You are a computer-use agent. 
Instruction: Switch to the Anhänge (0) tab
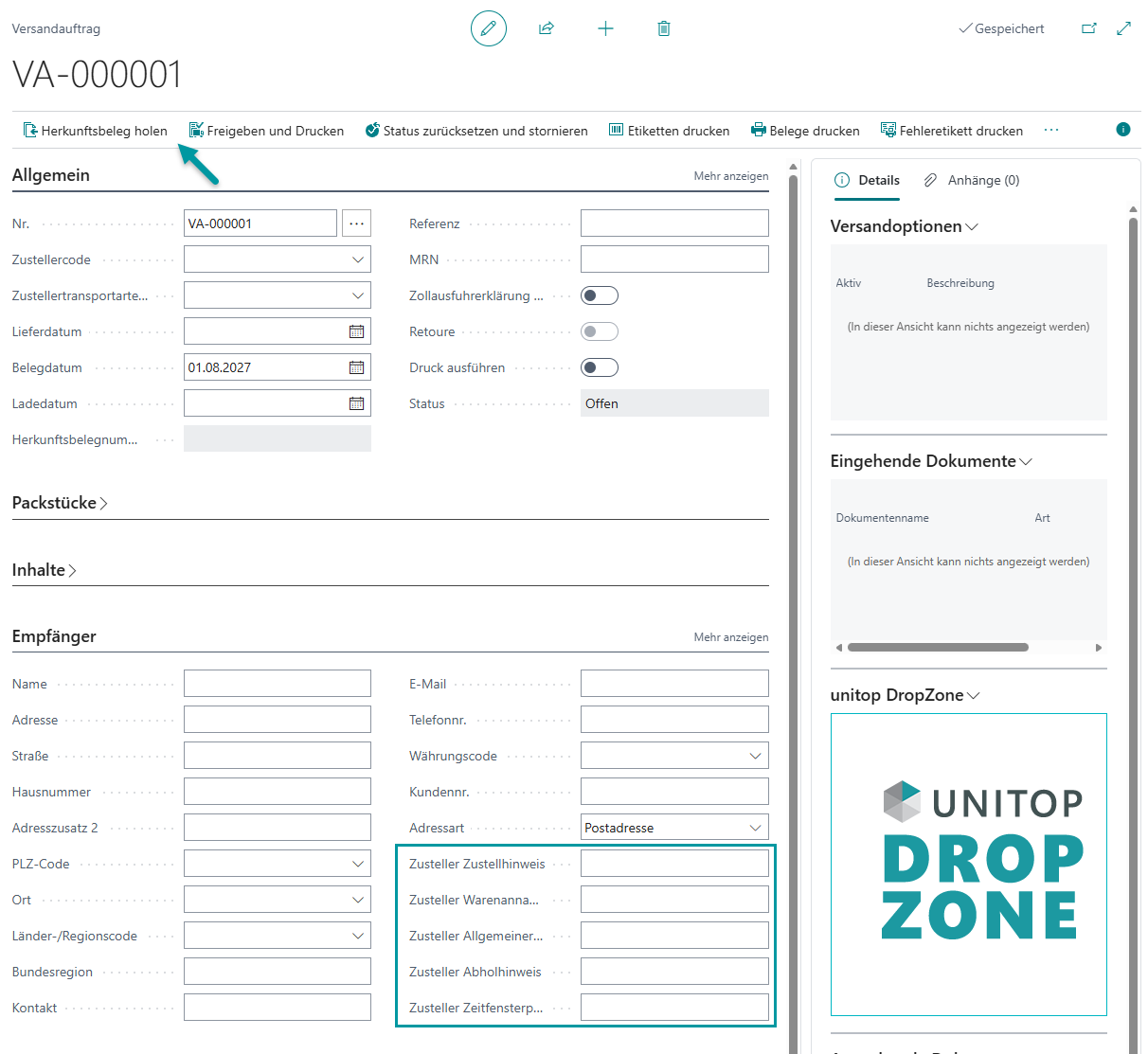click(973, 180)
